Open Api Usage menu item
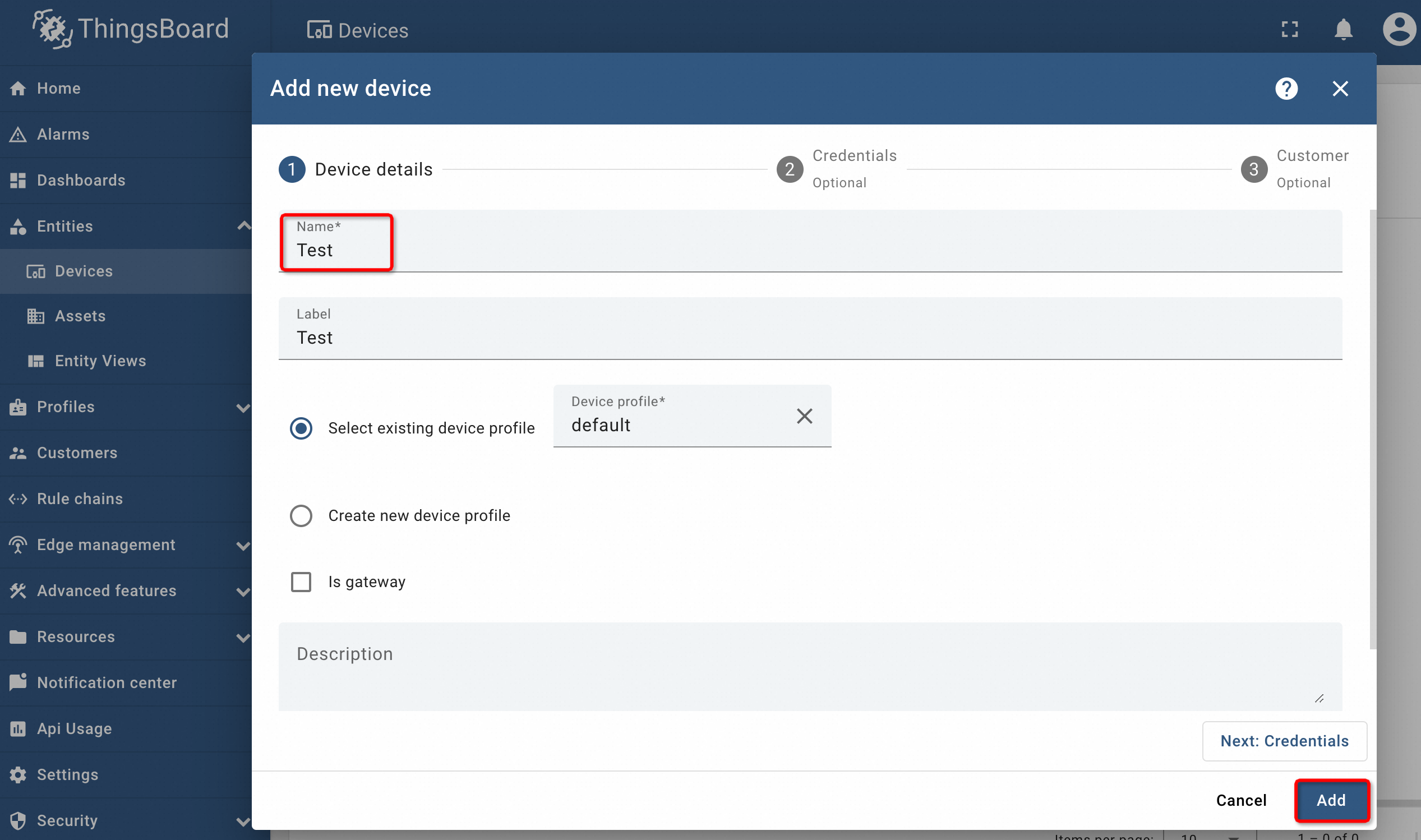 coord(126,728)
